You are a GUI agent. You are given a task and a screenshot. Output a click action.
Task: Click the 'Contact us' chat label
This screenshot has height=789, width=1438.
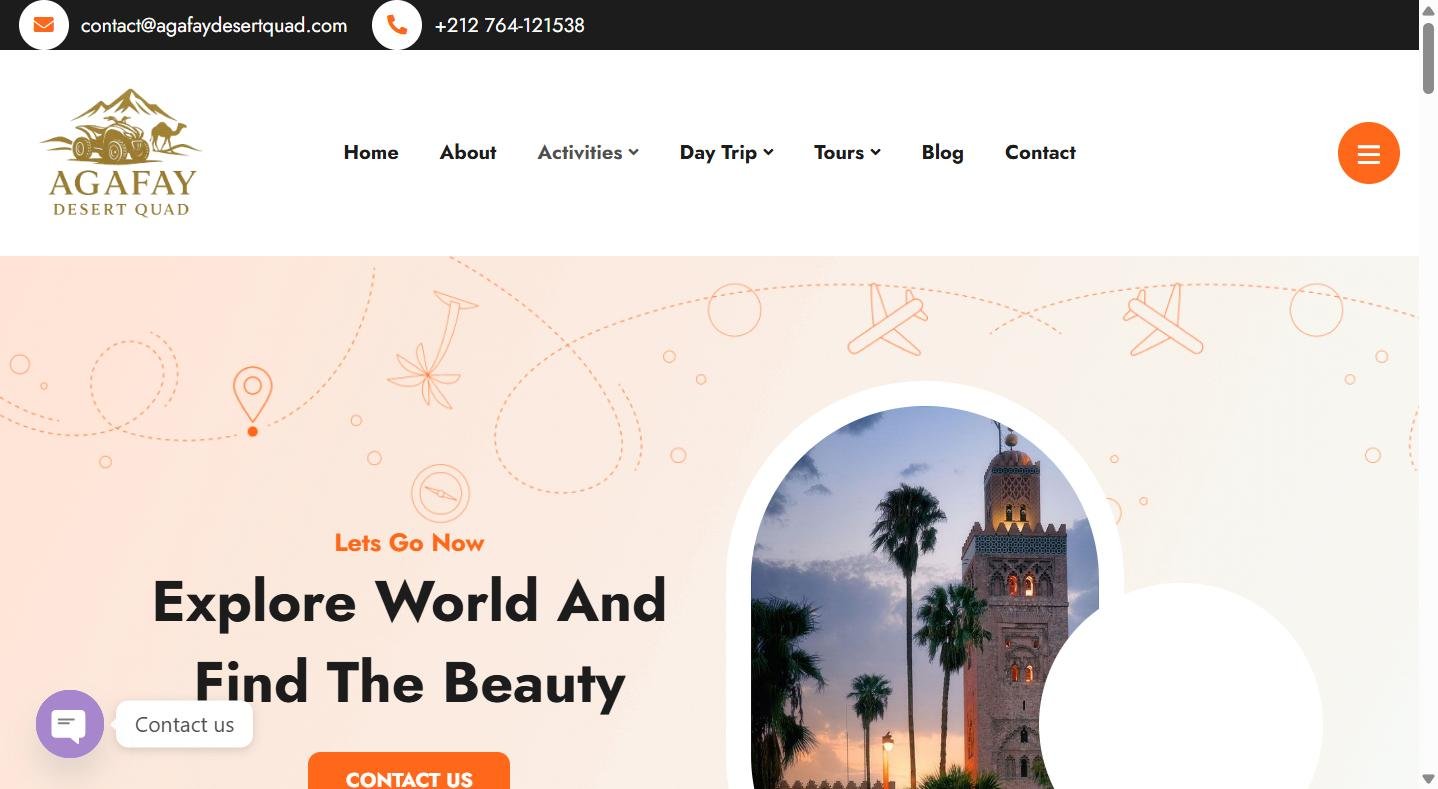(184, 725)
